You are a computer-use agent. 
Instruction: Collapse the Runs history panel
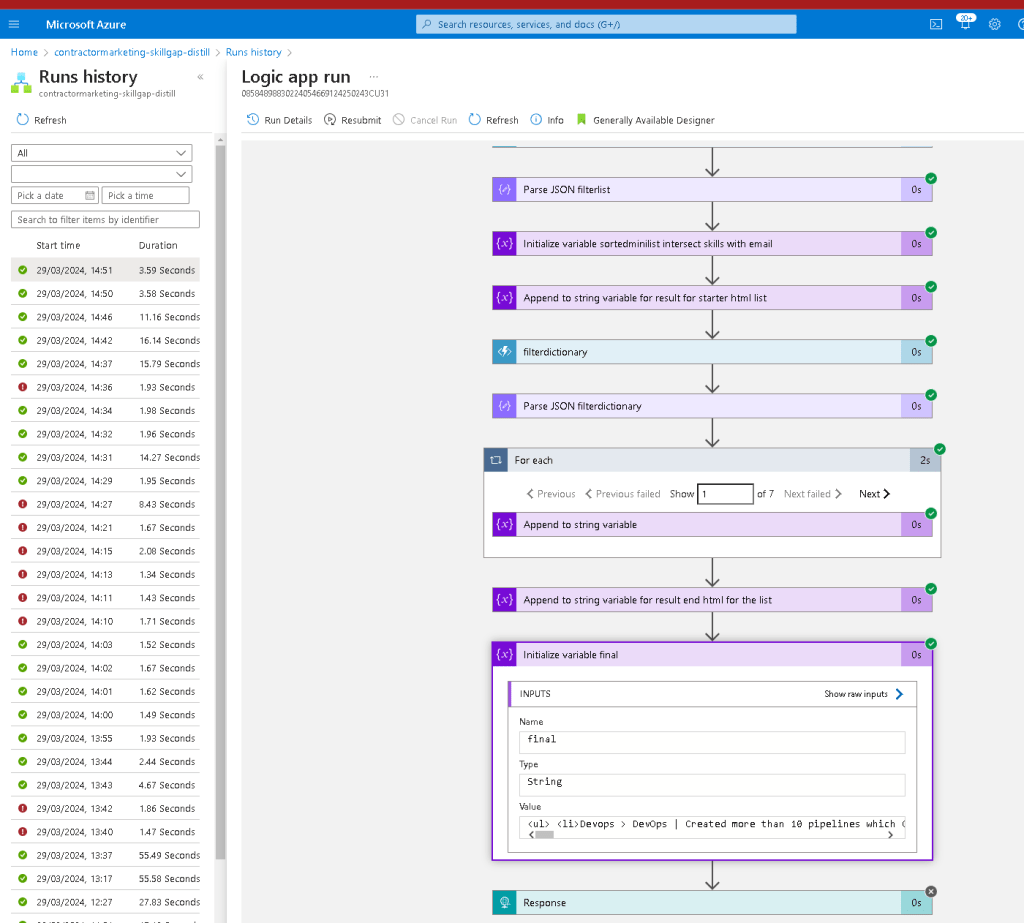point(200,77)
